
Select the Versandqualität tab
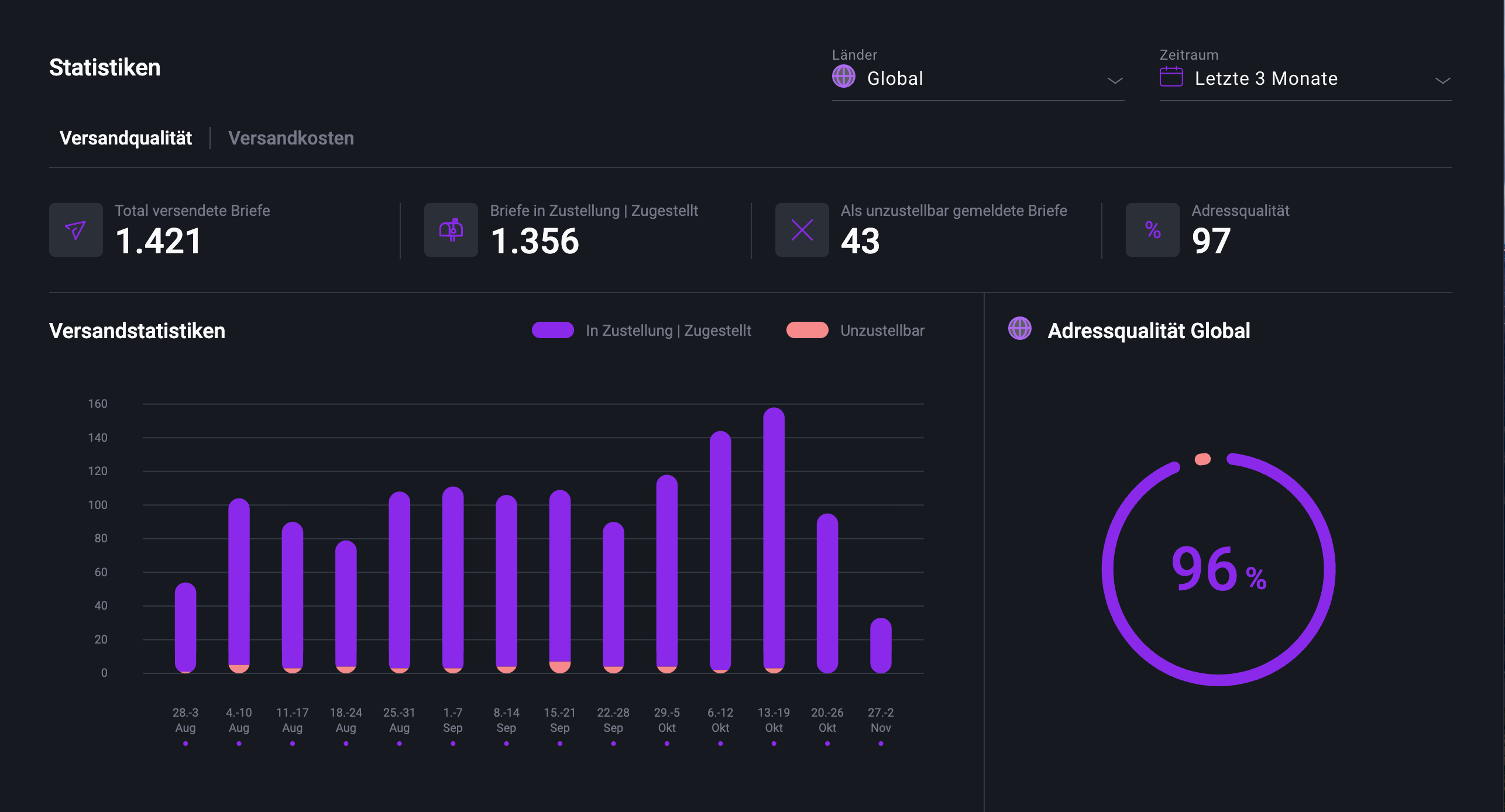[x=126, y=138]
